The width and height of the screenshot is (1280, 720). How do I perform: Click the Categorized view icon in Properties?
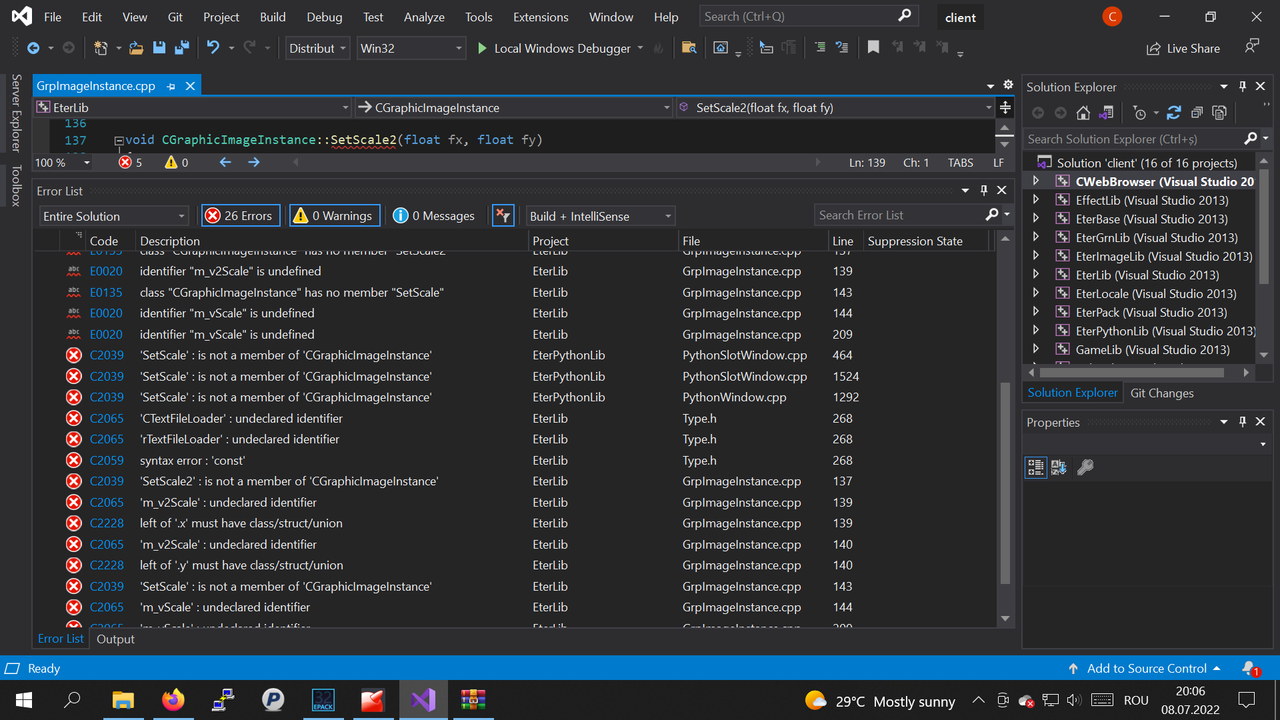1036,467
